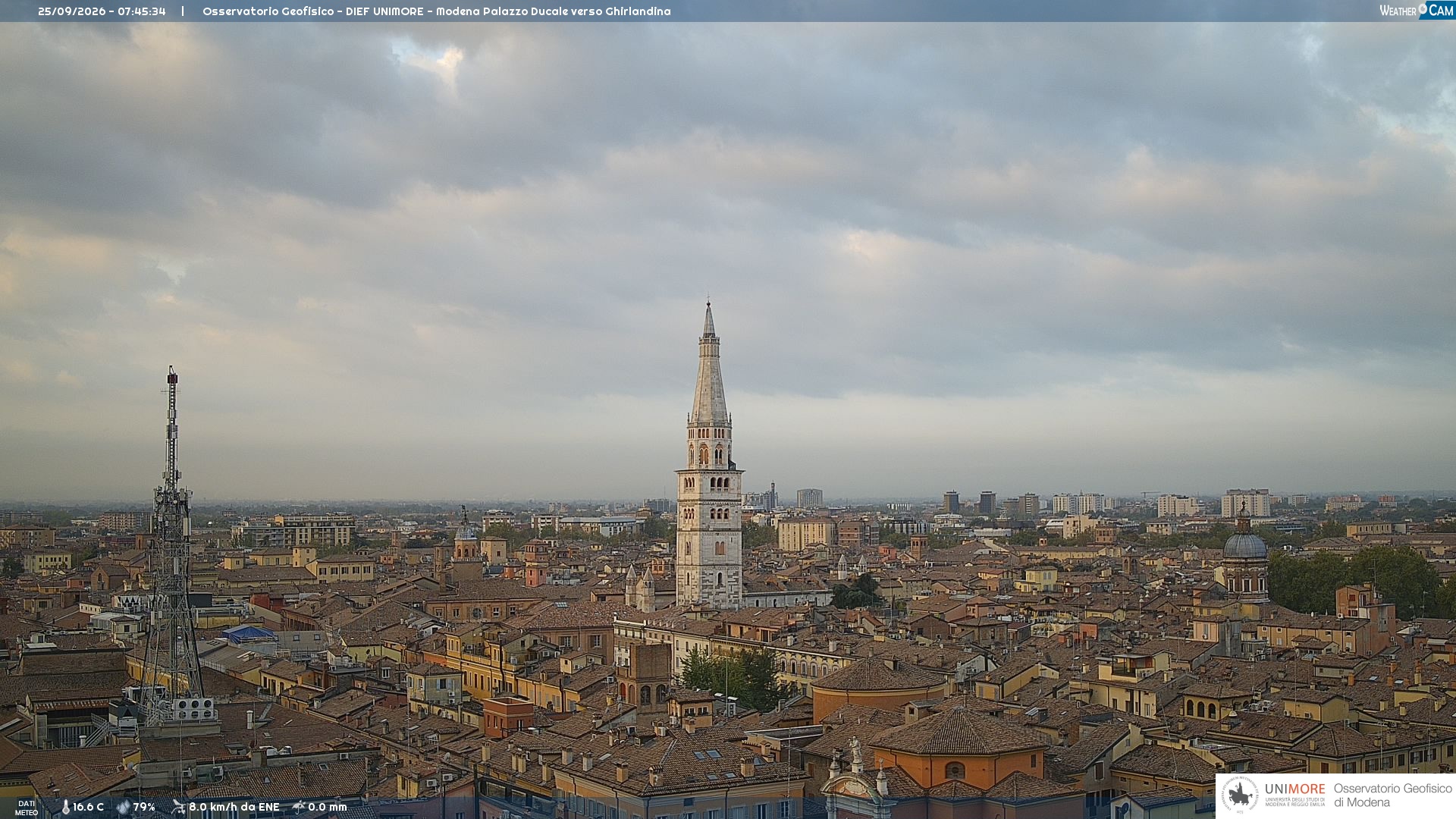The height and width of the screenshot is (819, 1456).
Task: Click the Modena Palazzo Ducale verso Ghirlandina caption
Action: (x=554, y=11)
